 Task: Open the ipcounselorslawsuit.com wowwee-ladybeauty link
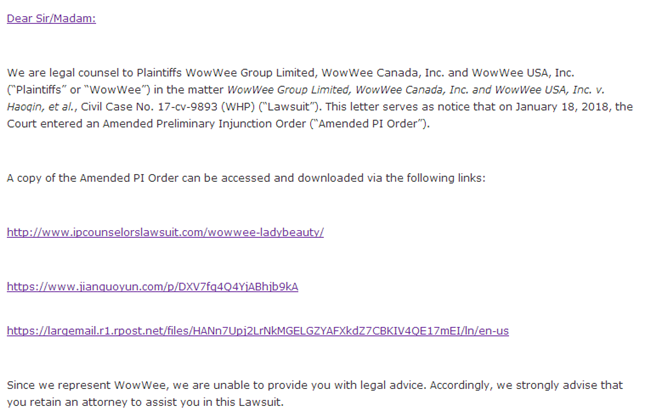tap(165, 232)
